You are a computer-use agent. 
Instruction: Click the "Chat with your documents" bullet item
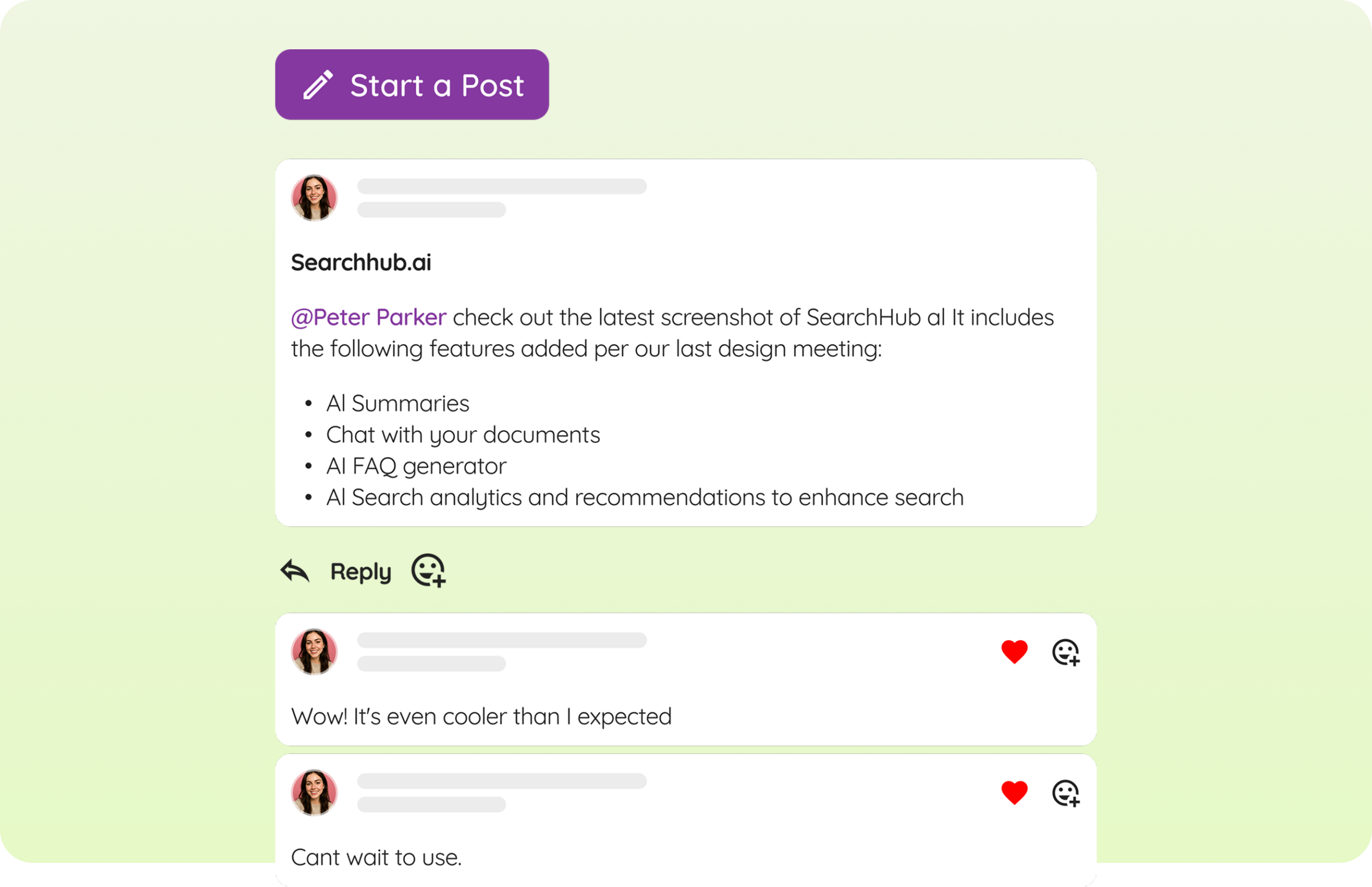pos(463,435)
